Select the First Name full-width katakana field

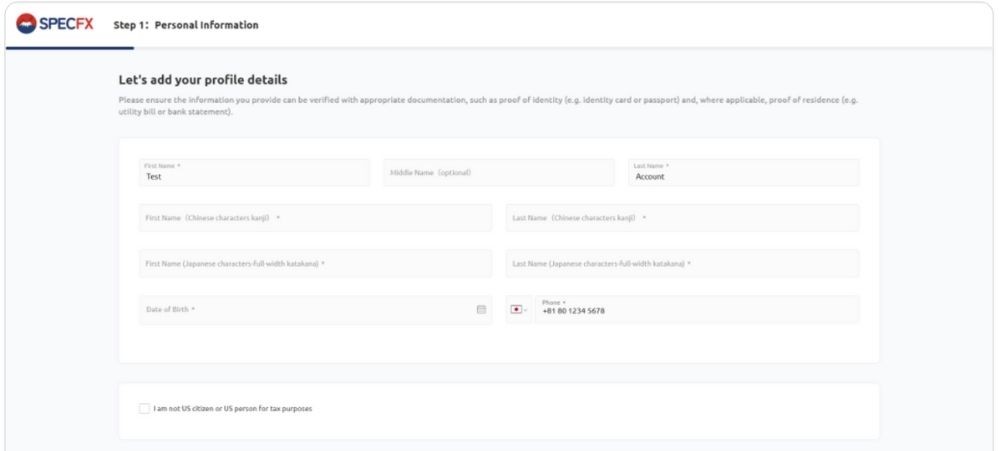click(315, 264)
